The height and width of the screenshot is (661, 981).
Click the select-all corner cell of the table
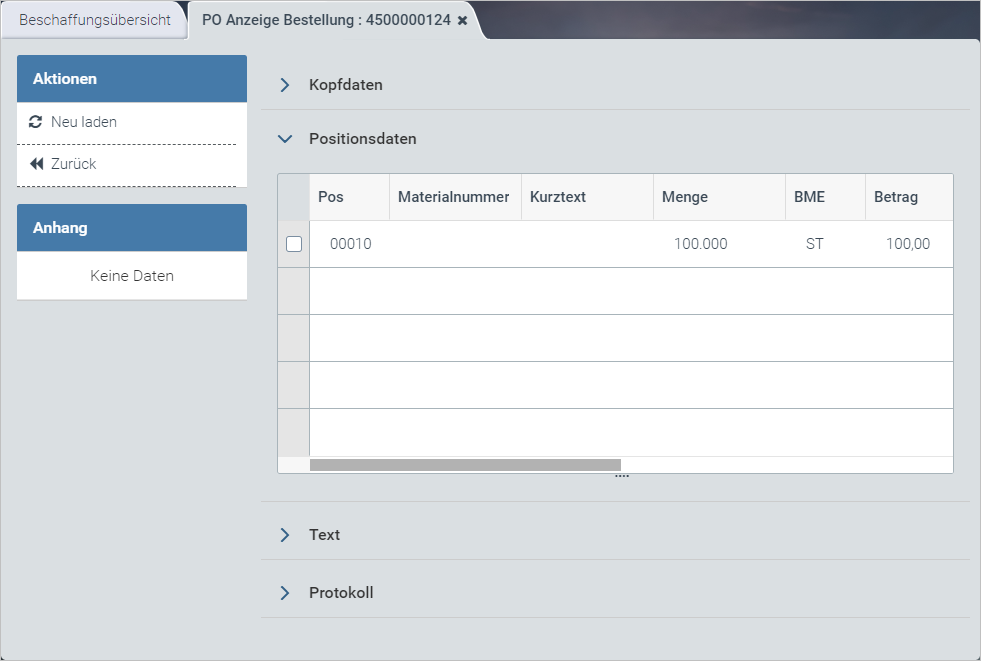tap(293, 197)
